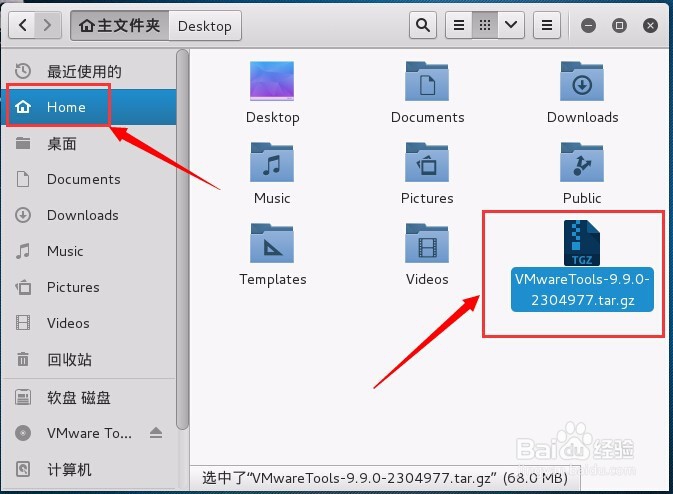Open Pictures in the sidebar
Image resolution: width=673 pixels, height=494 pixels.
pos(90,287)
